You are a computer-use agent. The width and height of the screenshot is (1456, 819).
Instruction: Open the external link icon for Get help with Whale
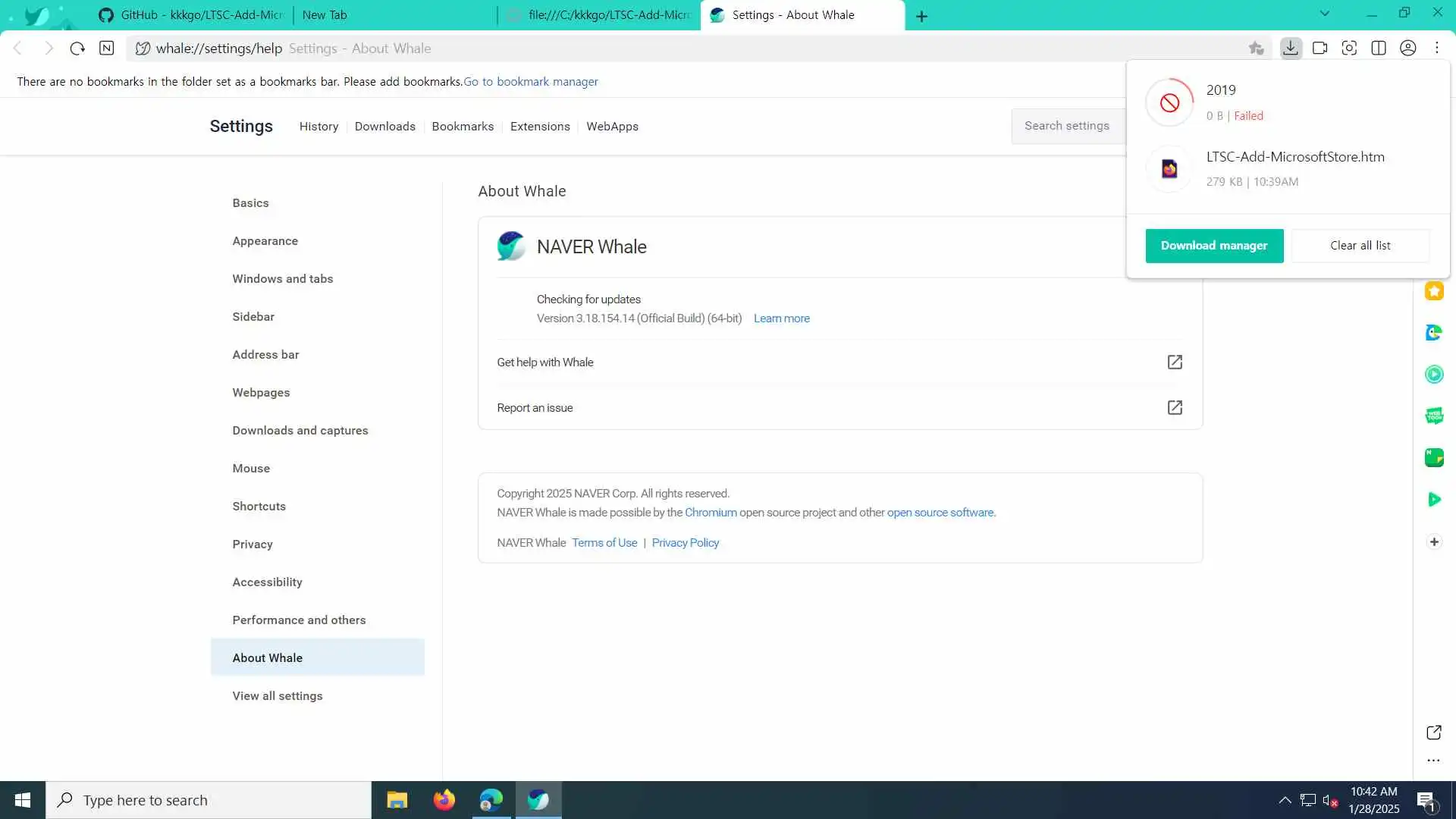(x=1175, y=362)
